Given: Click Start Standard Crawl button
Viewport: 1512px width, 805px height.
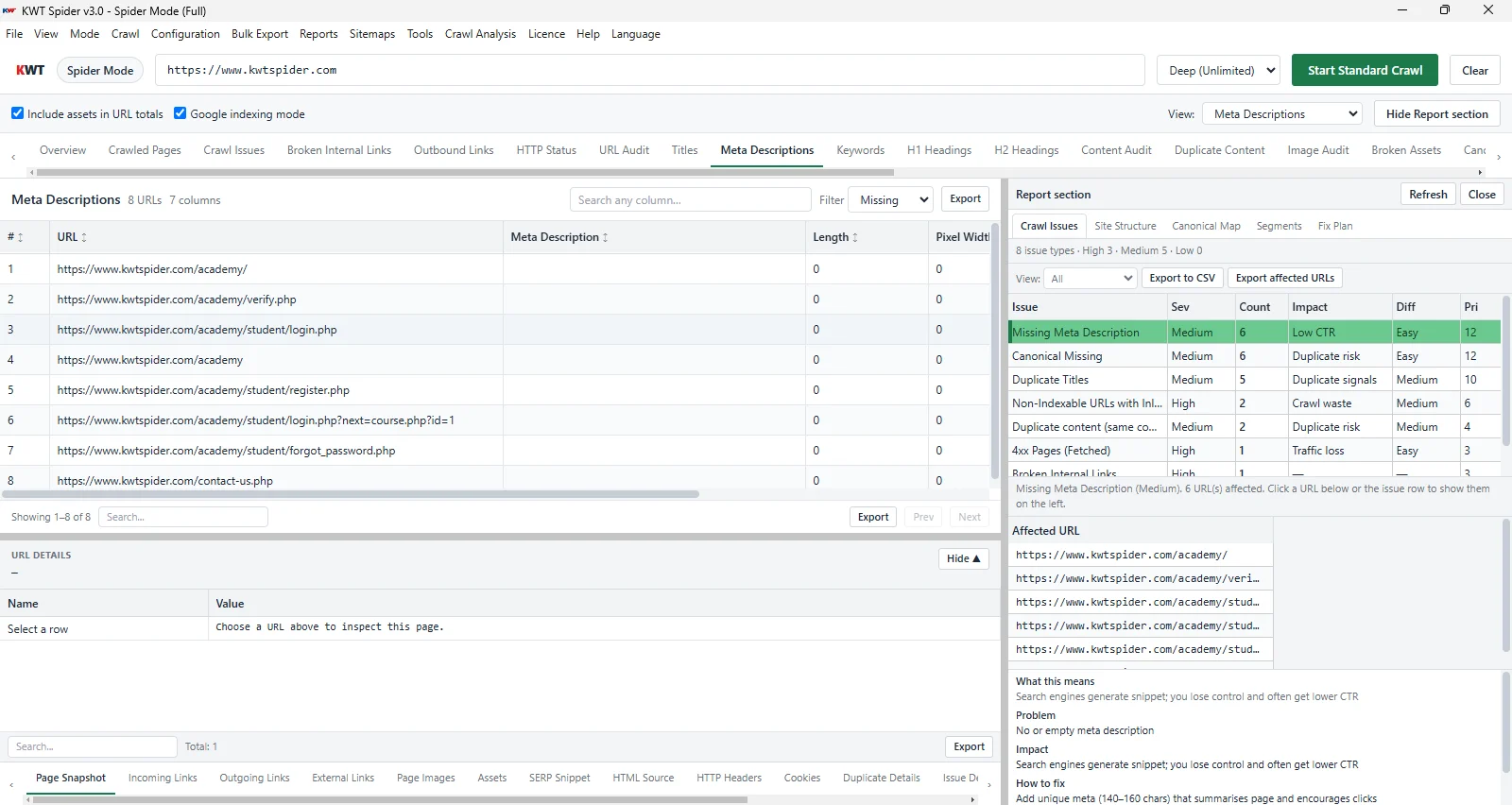Looking at the screenshot, I should click(1365, 70).
